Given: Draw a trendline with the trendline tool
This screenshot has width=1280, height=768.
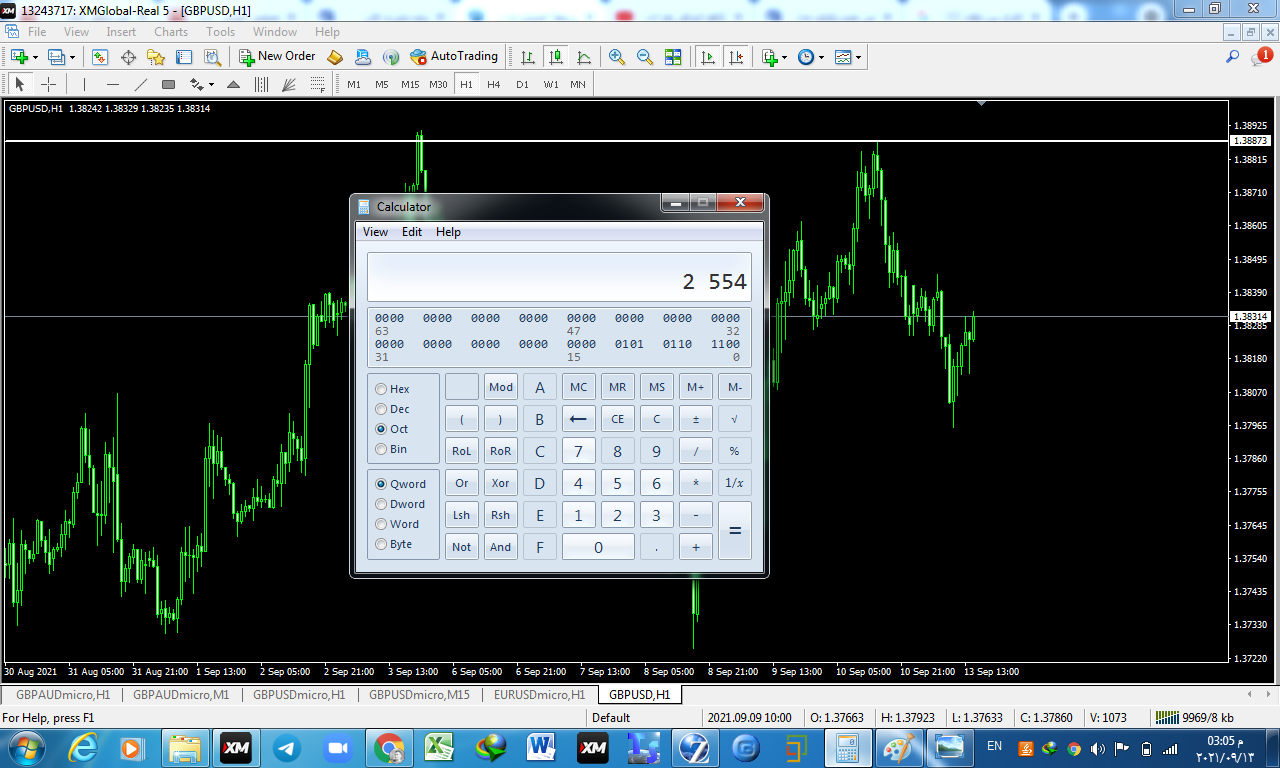Looking at the screenshot, I should (141, 85).
